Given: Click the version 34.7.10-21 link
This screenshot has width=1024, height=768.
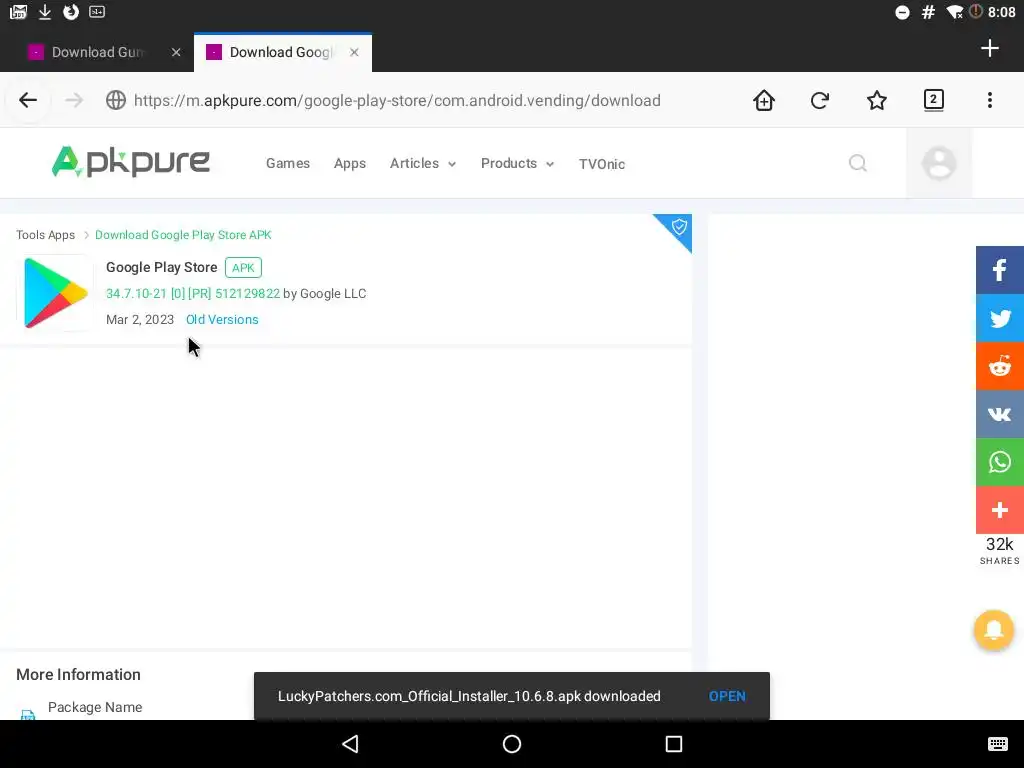Looking at the screenshot, I should pyautogui.click(x=193, y=293).
